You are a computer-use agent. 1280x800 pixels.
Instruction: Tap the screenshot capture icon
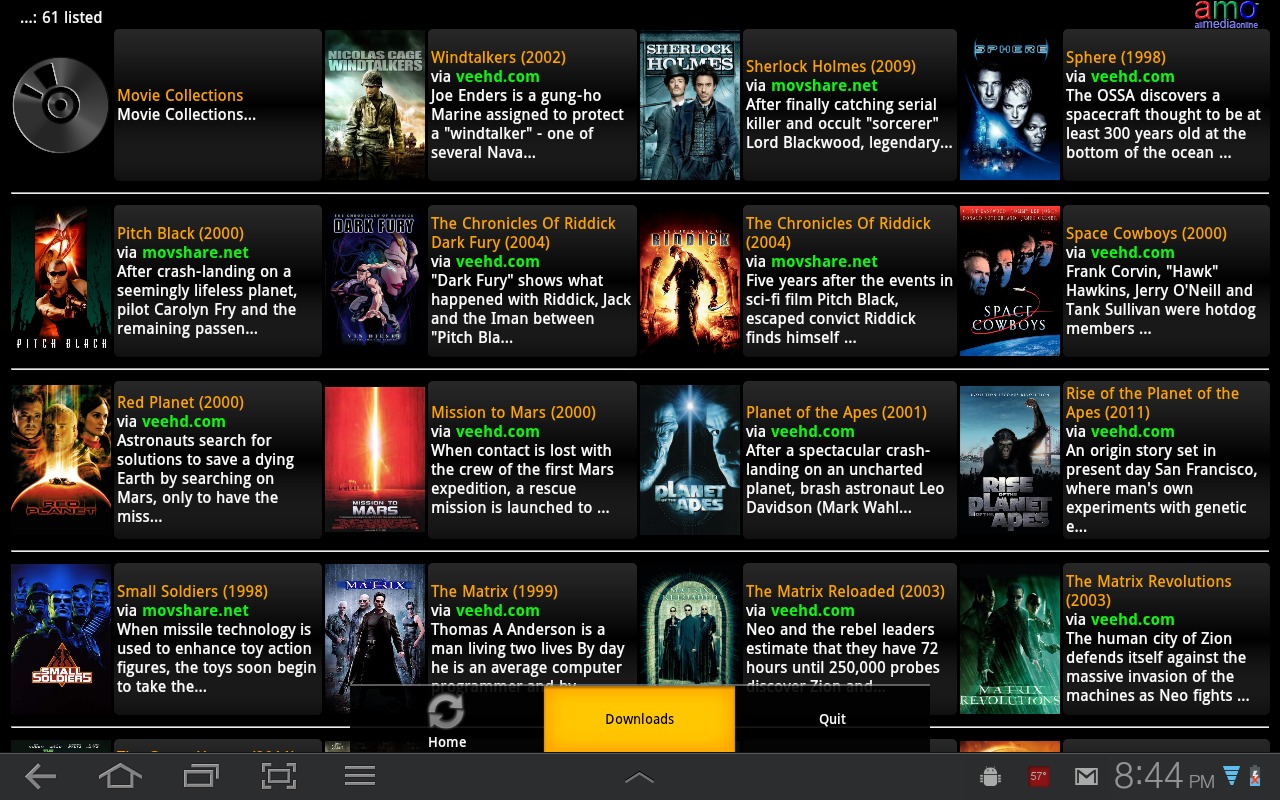[x=279, y=776]
